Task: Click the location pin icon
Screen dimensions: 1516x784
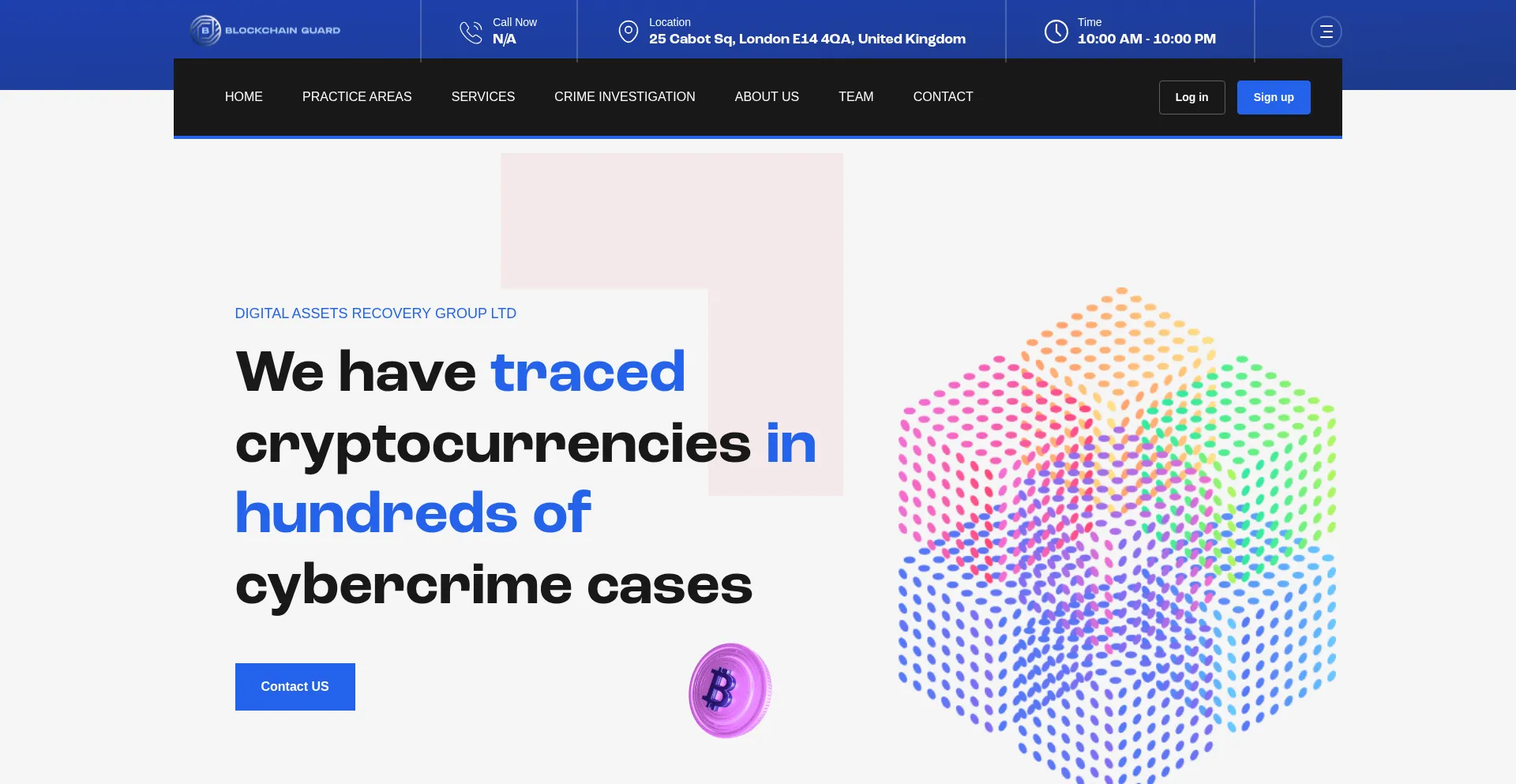Action: (x=628, y=32)
